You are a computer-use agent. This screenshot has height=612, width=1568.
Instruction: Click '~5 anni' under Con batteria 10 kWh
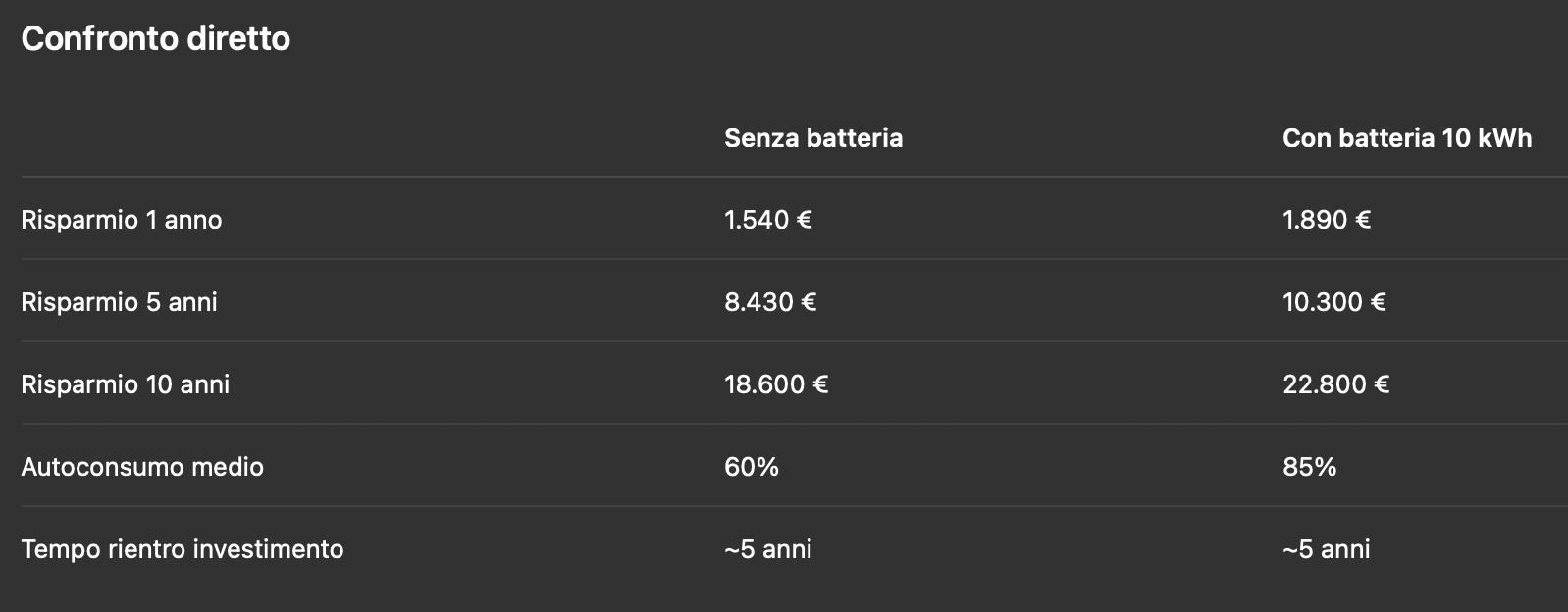[x=1326, y=549]
